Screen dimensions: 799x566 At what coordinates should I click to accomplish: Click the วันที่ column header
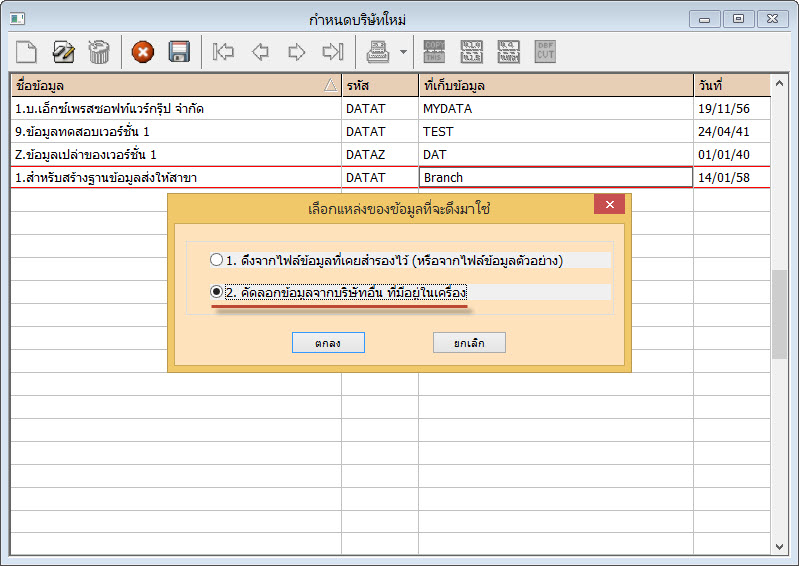pos(732,85)
